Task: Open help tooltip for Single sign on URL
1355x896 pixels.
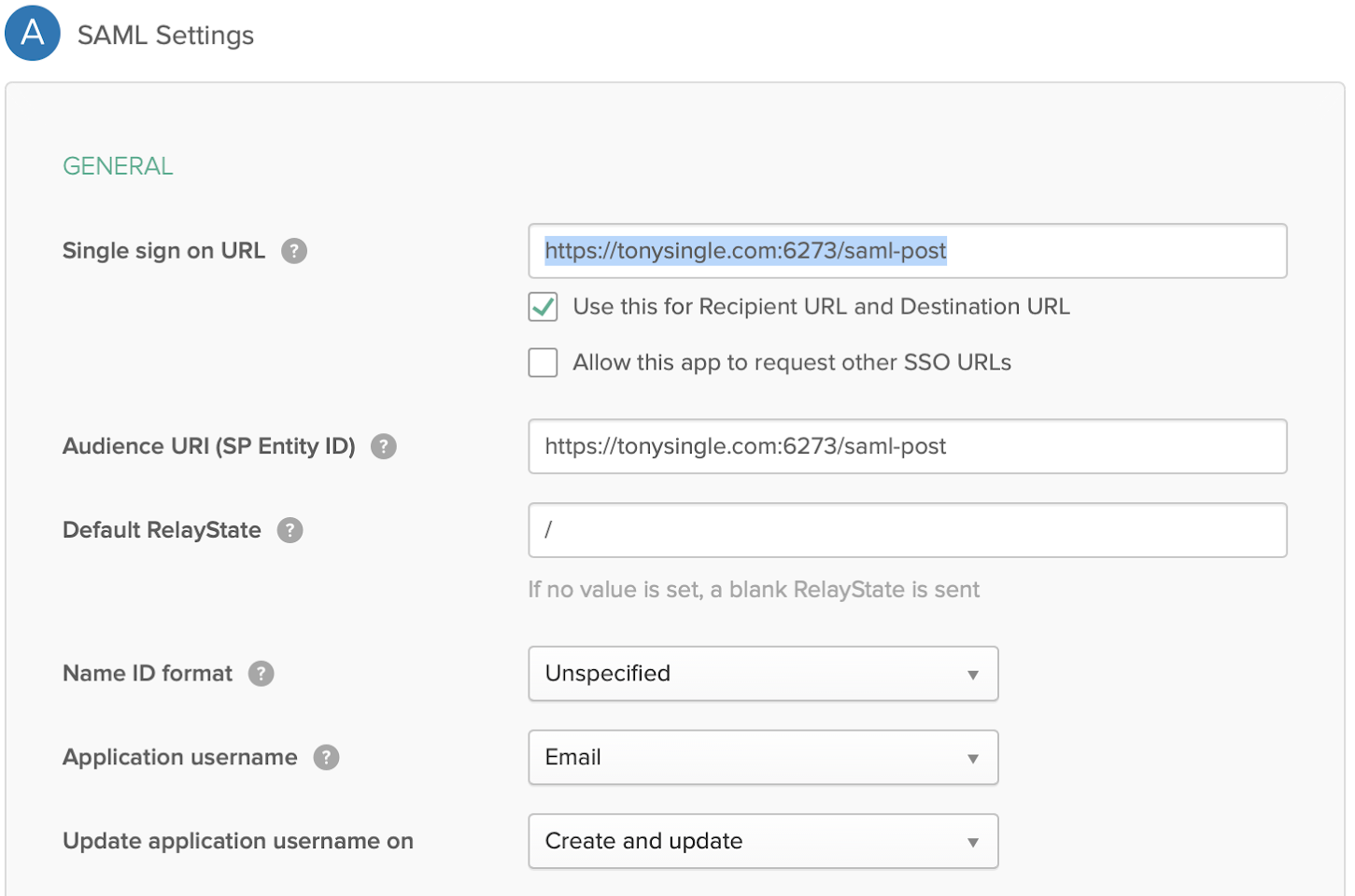Action: tap(294, 251)
